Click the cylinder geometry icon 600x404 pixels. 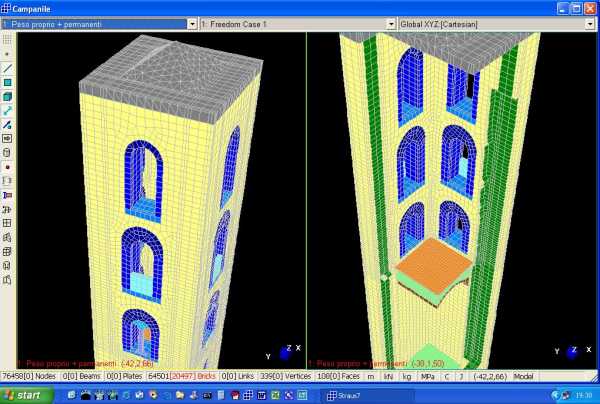(8, 152)
